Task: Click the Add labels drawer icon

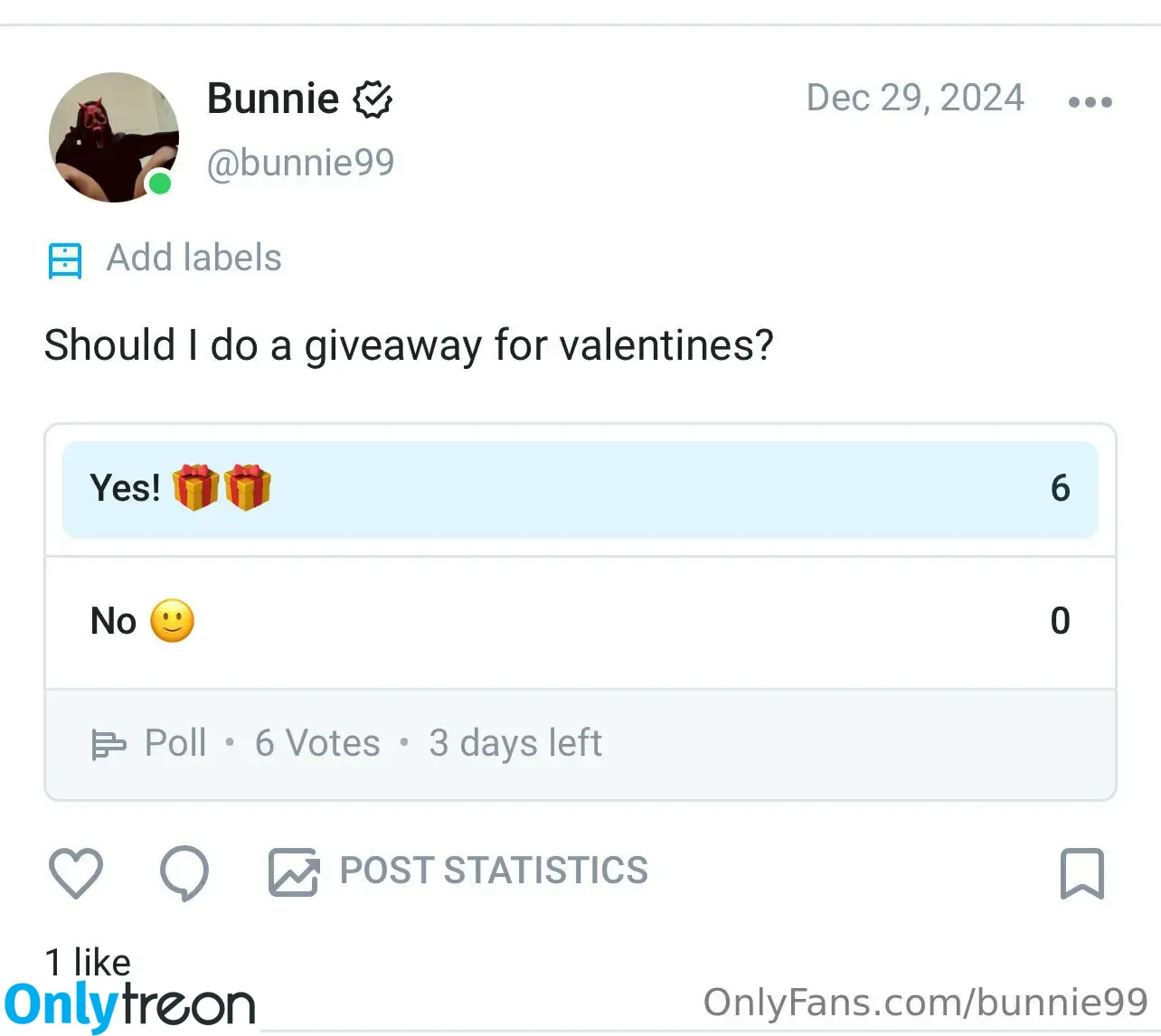Action: (x=65, y=260)
